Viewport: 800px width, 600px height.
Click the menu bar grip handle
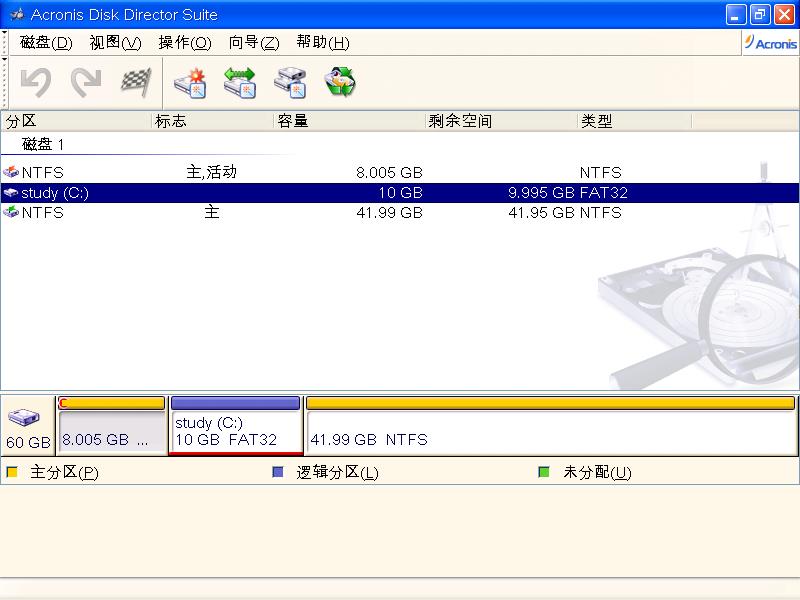click(5, 42)
